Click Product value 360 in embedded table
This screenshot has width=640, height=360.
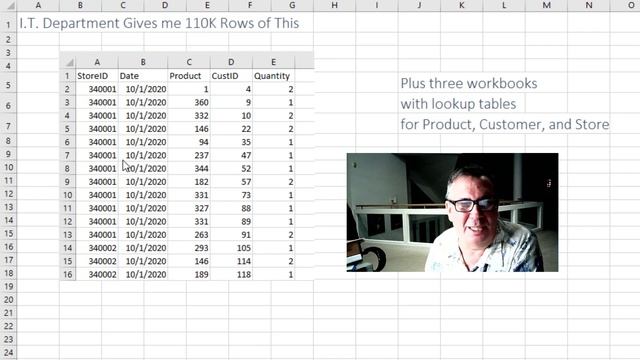[201, 102]
